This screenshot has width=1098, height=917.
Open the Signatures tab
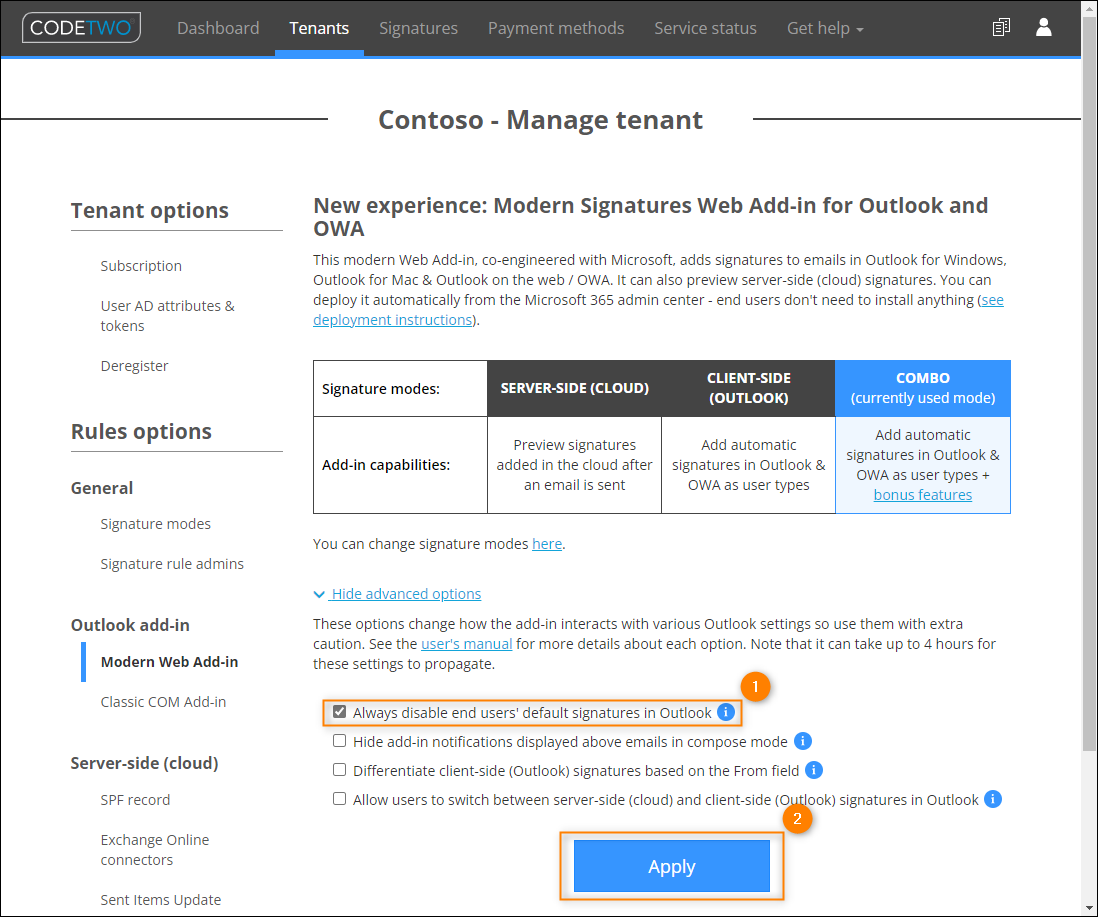tap(418, 28)
